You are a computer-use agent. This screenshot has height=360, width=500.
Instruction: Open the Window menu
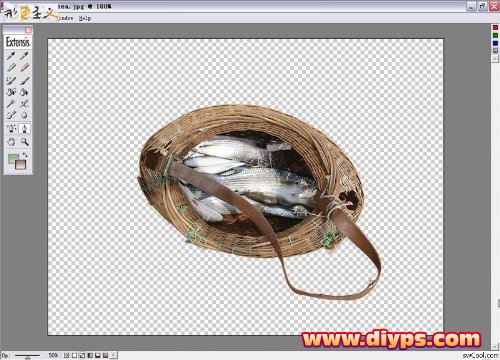[x=65, y=18]
